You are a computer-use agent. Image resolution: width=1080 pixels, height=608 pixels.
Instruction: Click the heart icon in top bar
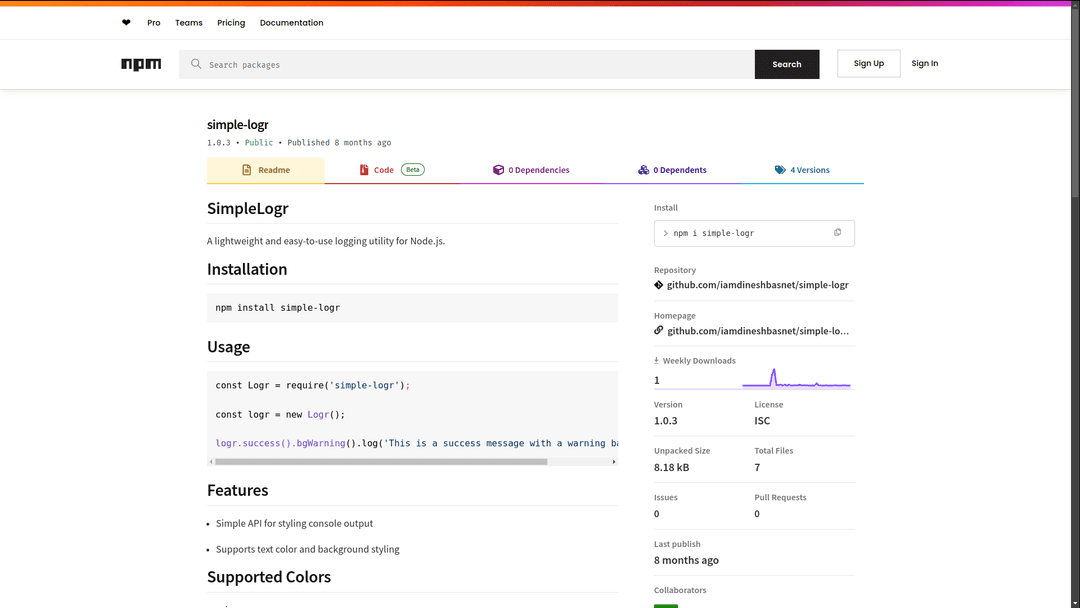[x=126, y=23]
